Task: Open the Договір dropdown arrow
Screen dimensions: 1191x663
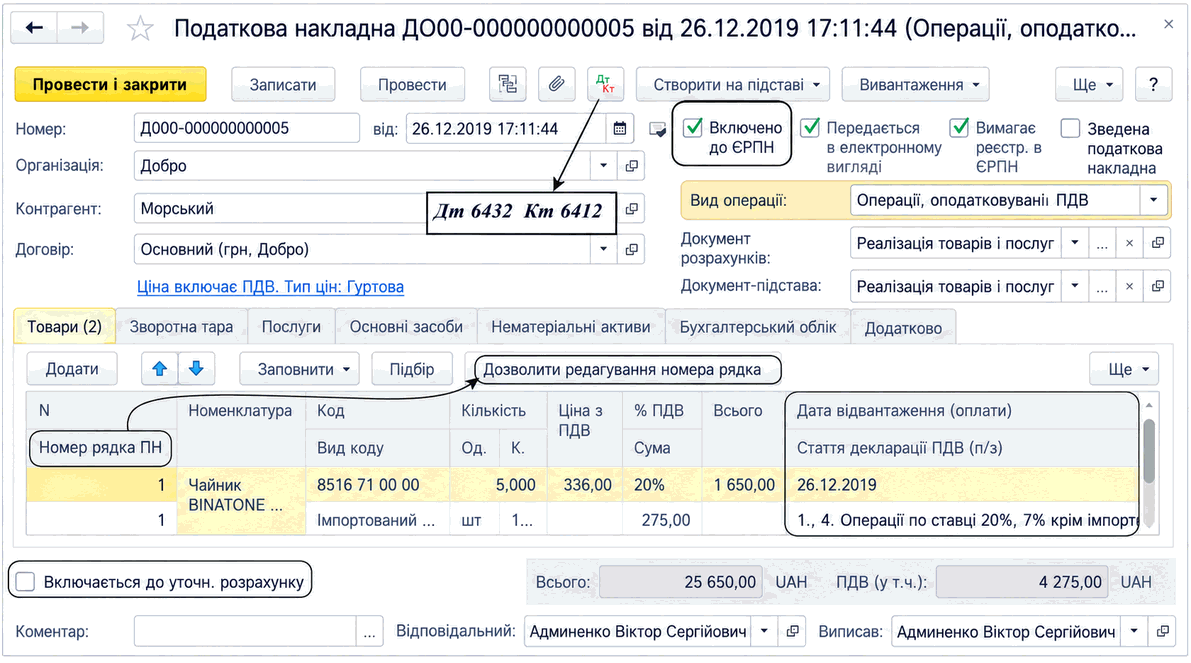Action: click(x=603, y=249)
